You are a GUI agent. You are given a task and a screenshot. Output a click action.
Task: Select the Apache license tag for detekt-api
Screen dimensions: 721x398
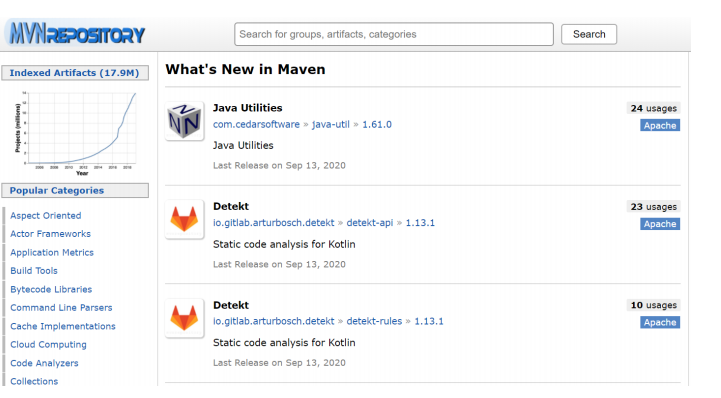(x=660, y=224)
